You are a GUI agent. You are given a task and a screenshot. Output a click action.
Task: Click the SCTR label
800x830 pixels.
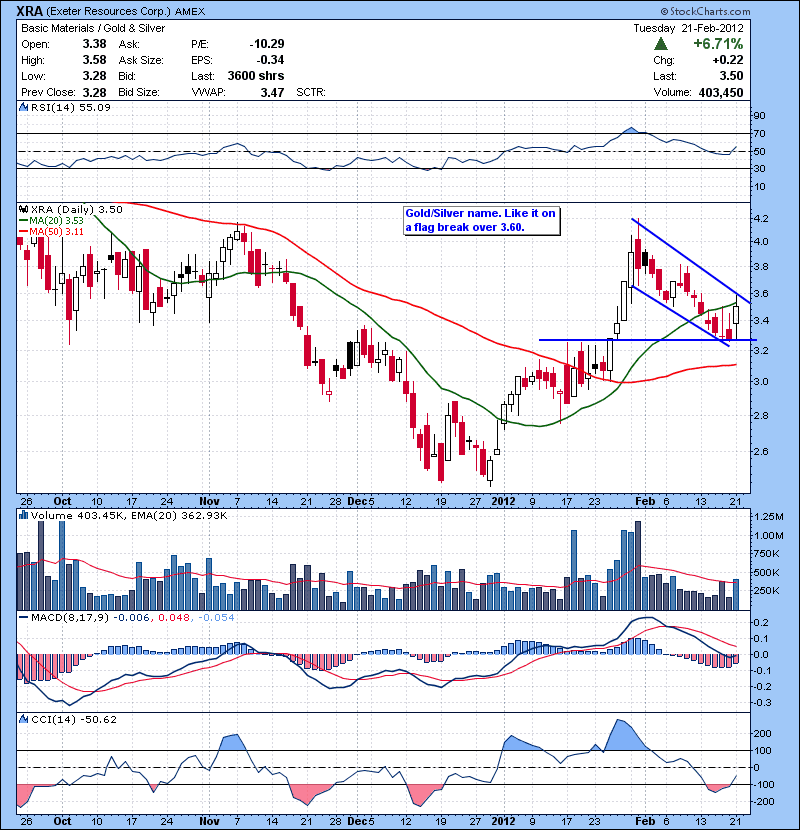[x=311, y=92]
